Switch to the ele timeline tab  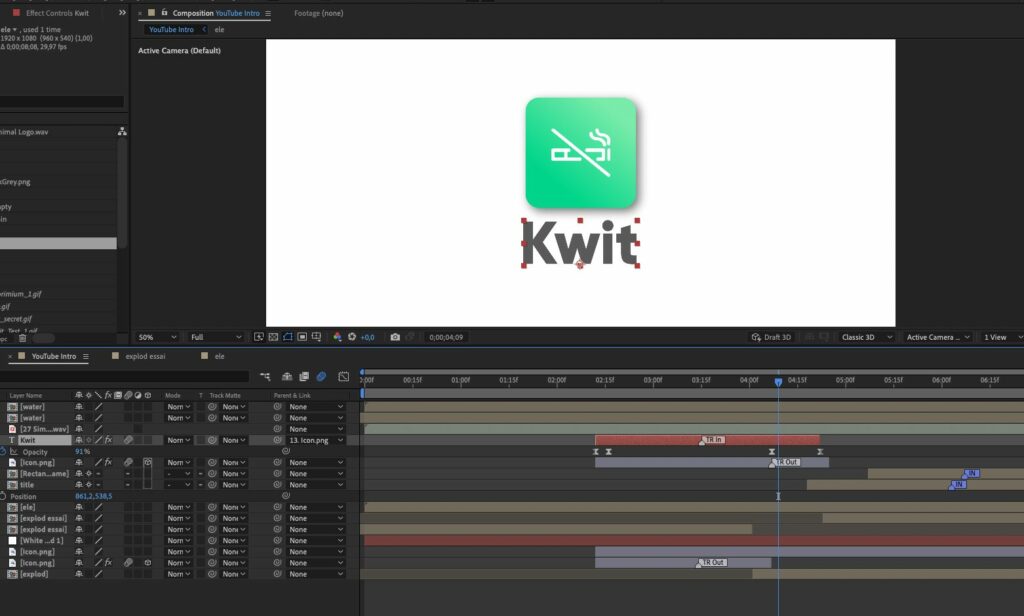(x=219, y=356)
